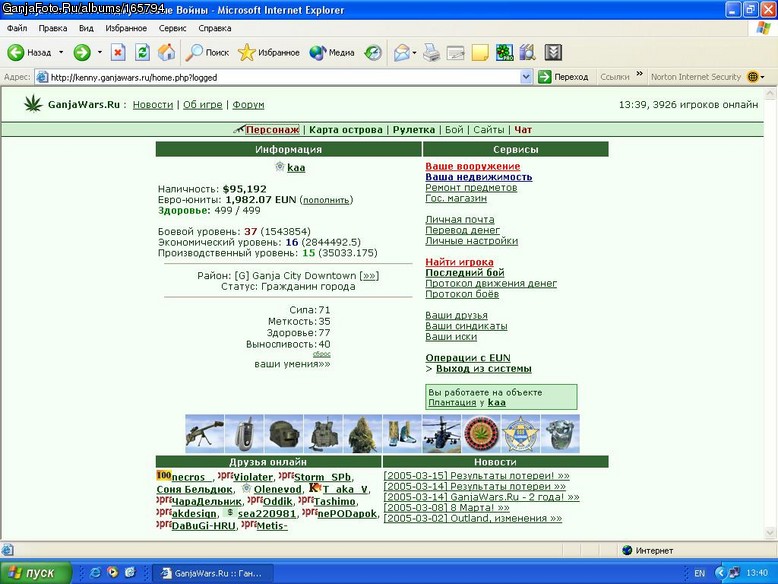Open the Back button history dropdown arrow
The height and width of the screenshot is (584, 778).
point(61,52)
